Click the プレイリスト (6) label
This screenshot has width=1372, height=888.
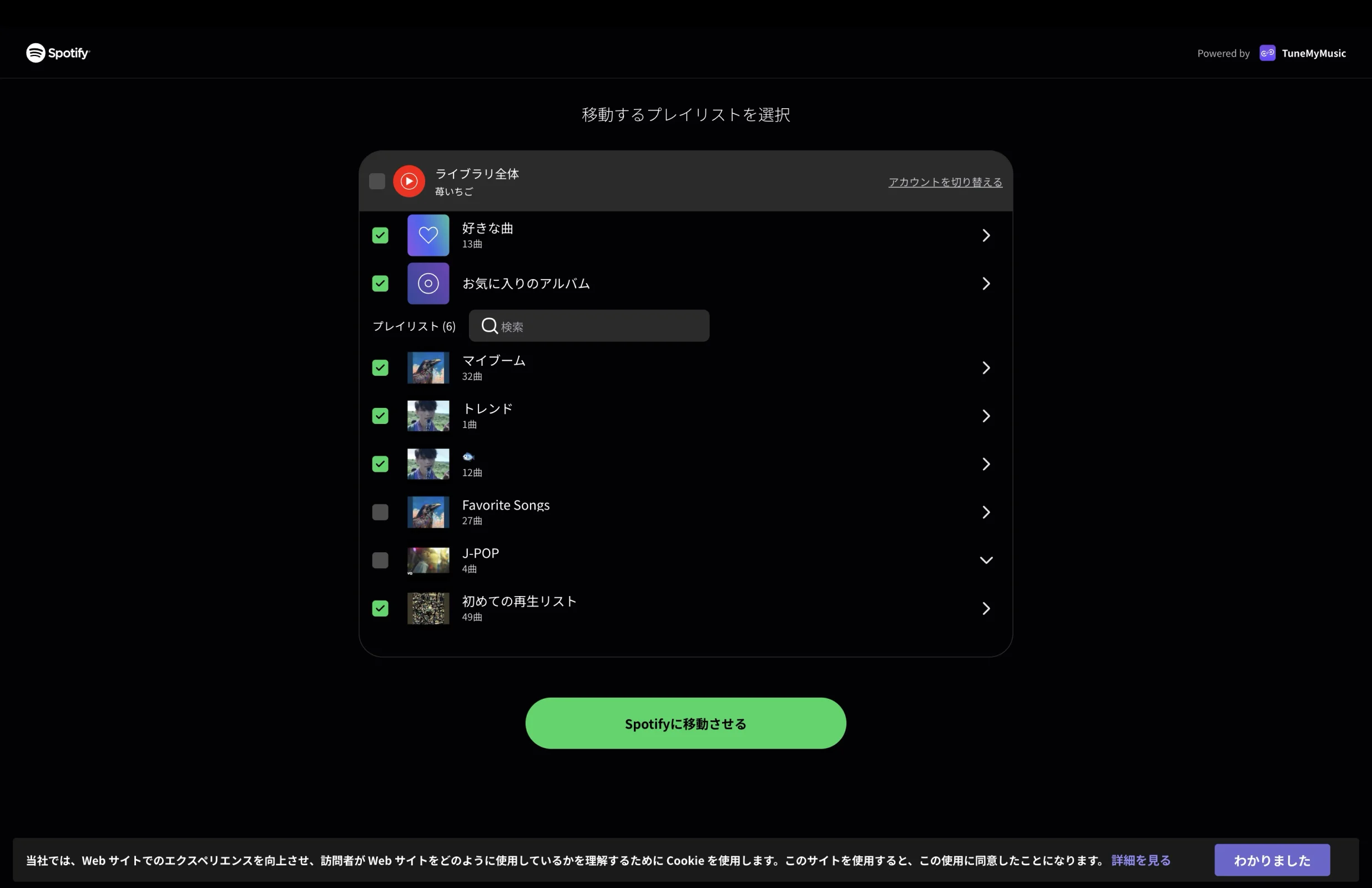[414, 326]
